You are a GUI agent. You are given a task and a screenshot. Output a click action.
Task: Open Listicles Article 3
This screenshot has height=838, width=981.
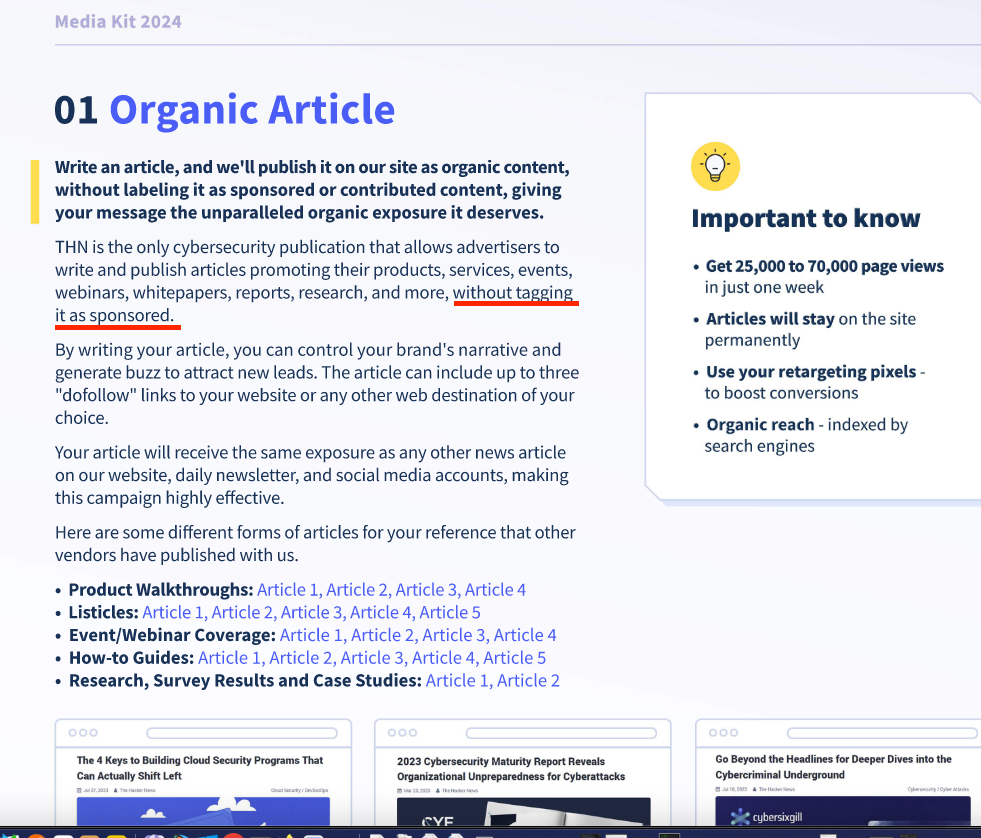click(312, 613)
